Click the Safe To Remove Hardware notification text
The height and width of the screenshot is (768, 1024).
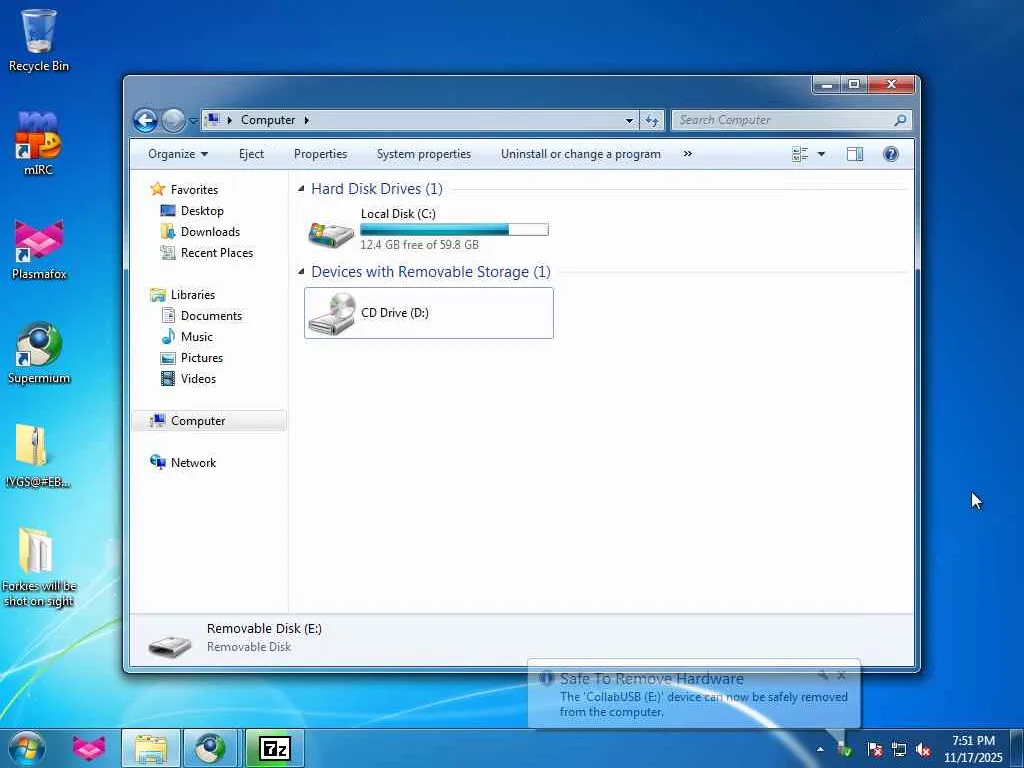(x=652, y=679)
